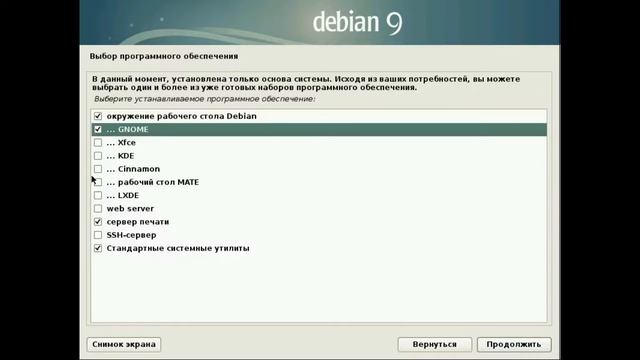640x360 pixels.
Task: Tick the web server checkbox
Action: [x=98, y=209]
